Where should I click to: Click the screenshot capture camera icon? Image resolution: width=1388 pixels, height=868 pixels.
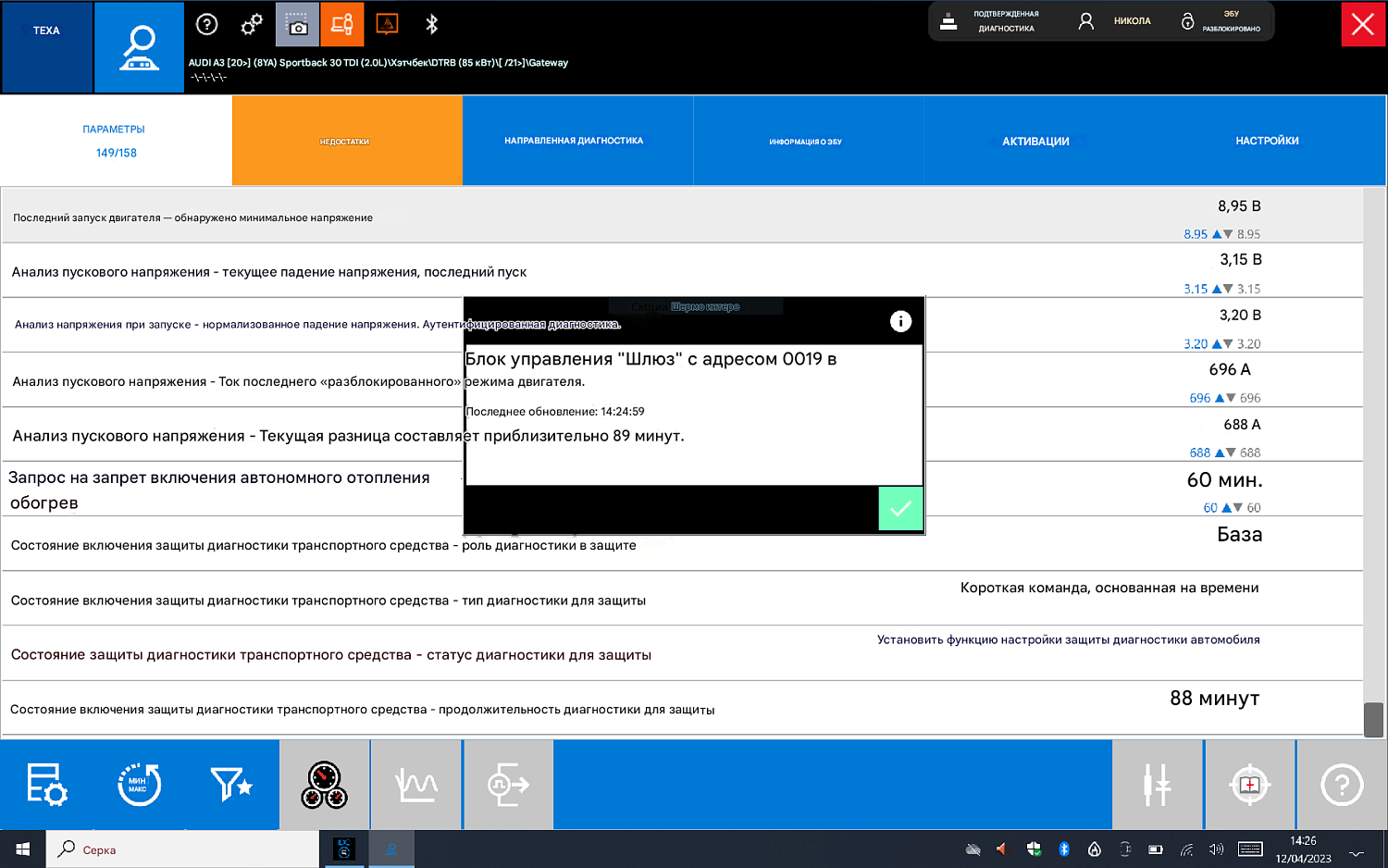pyautogui.click(x=297, y=25)
